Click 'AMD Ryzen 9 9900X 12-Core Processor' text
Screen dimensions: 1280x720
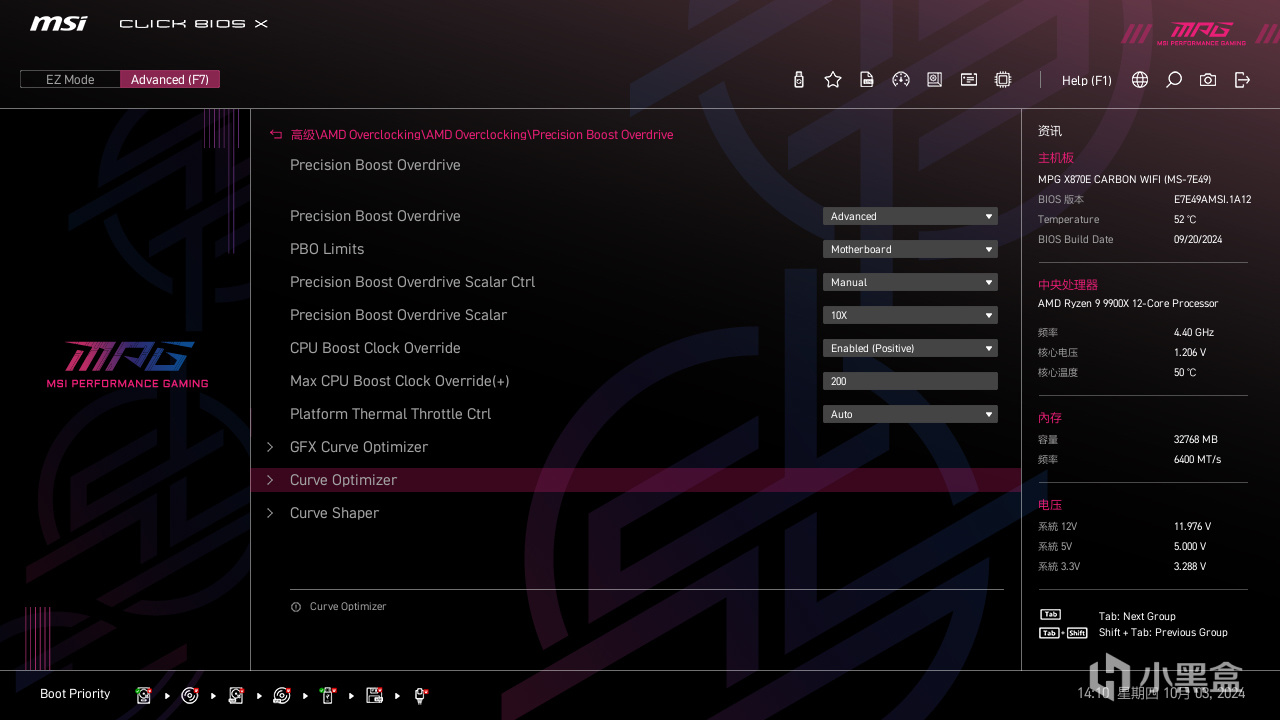coord(1128,304)
